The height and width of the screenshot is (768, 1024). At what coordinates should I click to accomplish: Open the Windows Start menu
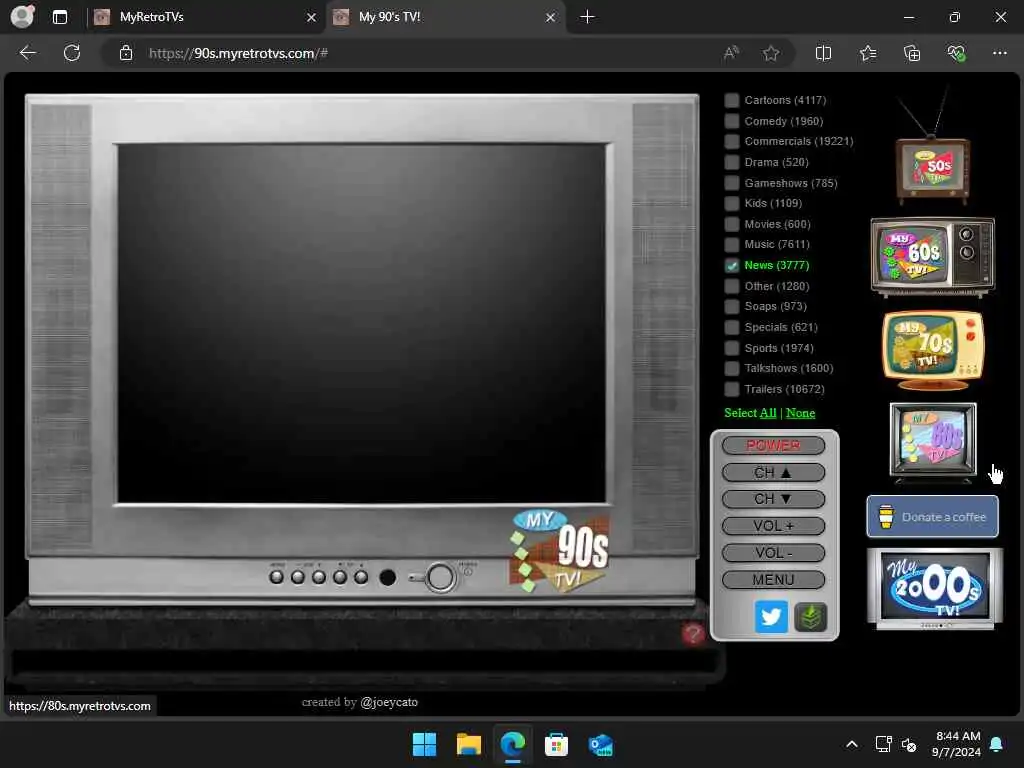tap(424, 744)
